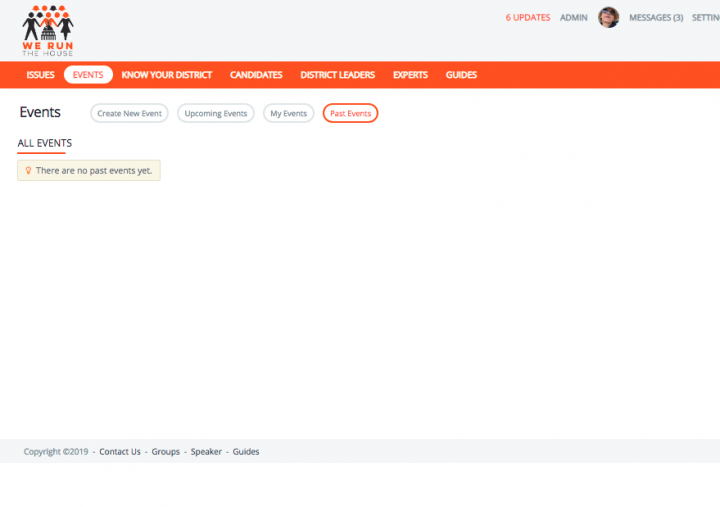Open Guides in the orange navigation bar
720x507 pixels.
[461, 75]
